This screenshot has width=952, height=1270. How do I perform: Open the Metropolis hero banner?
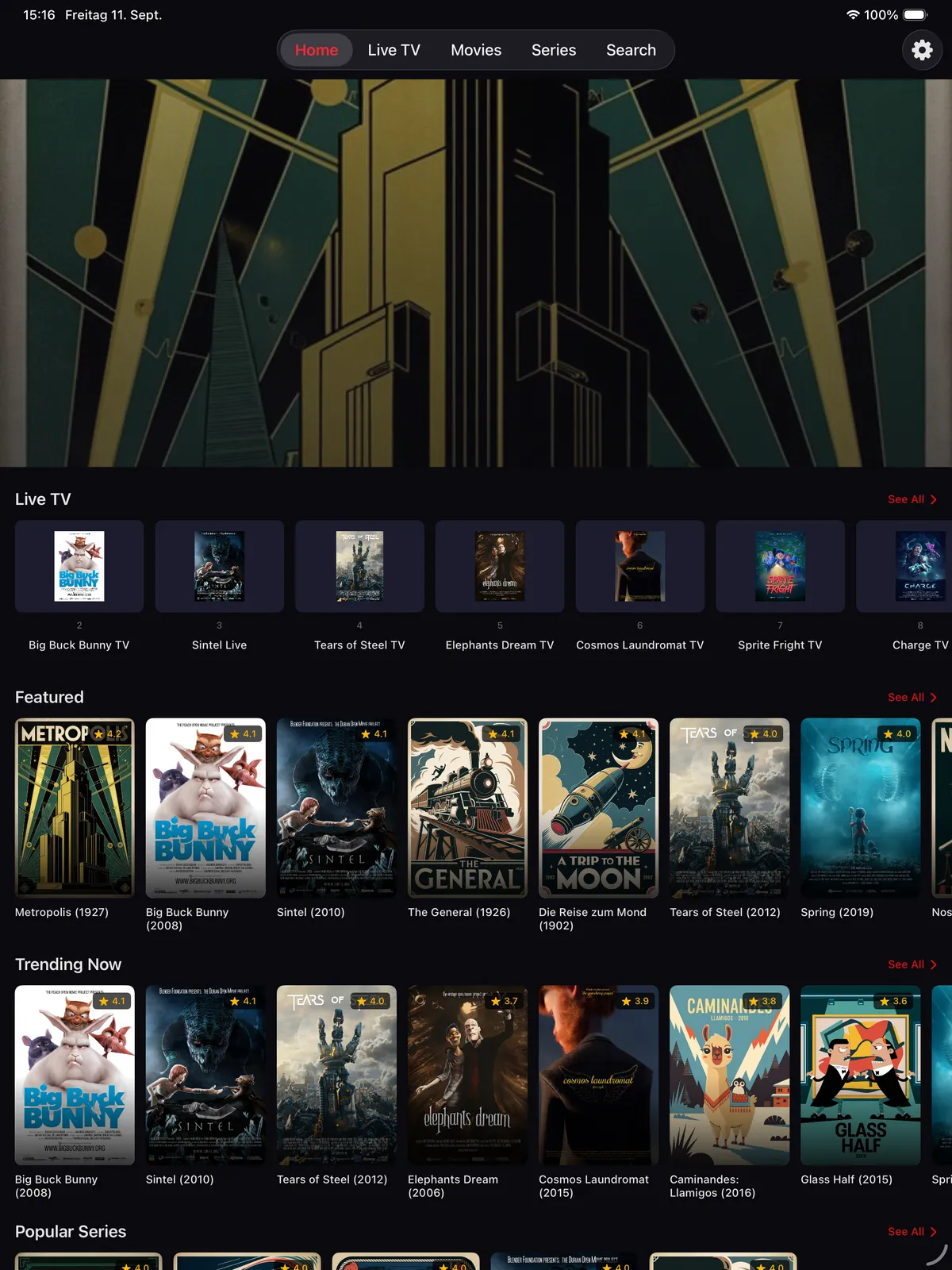pyautogui.click(x=476, y=273)
